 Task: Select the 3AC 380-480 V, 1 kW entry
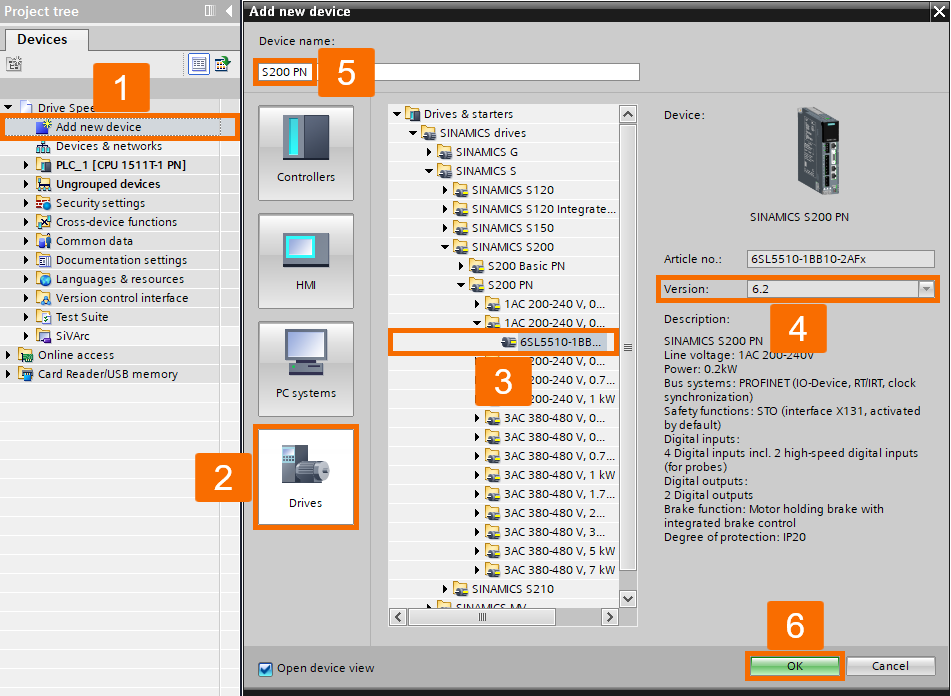point(559,475)
